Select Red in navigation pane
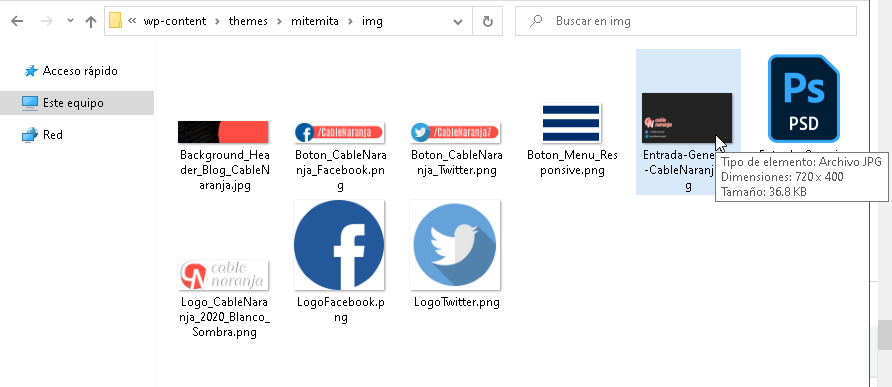 (52, 135)
